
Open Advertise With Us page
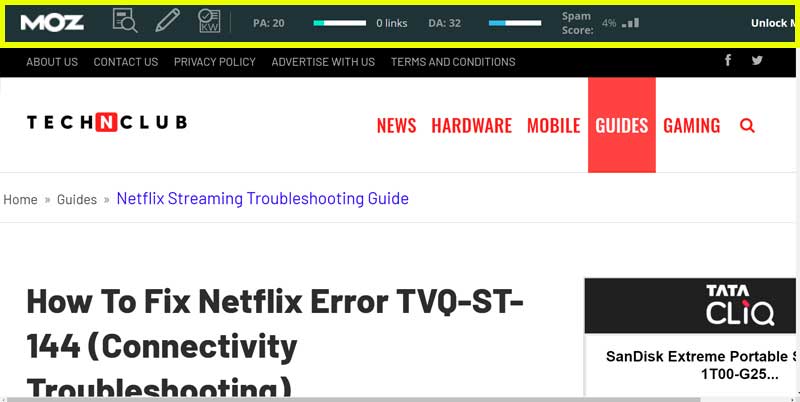(323, 62)
